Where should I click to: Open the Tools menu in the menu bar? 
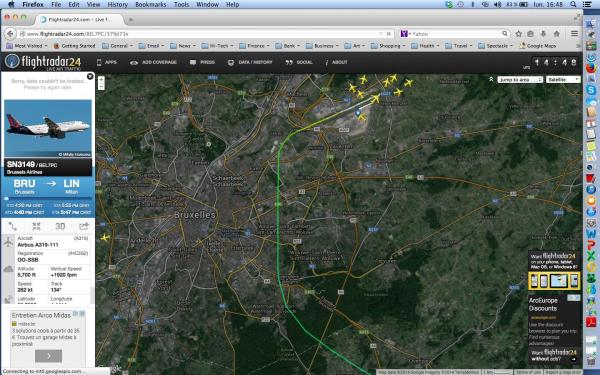(181, 4)
